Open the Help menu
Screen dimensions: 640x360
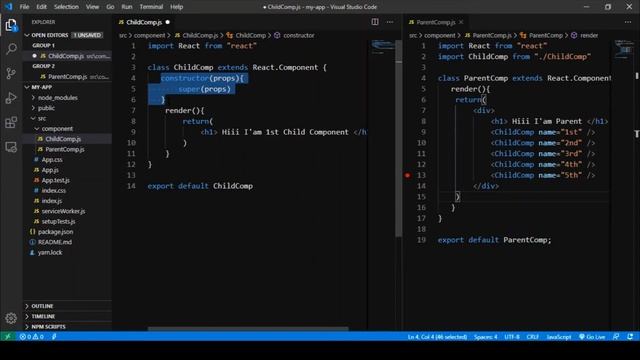pyautogui.click(x=176, y=7)
